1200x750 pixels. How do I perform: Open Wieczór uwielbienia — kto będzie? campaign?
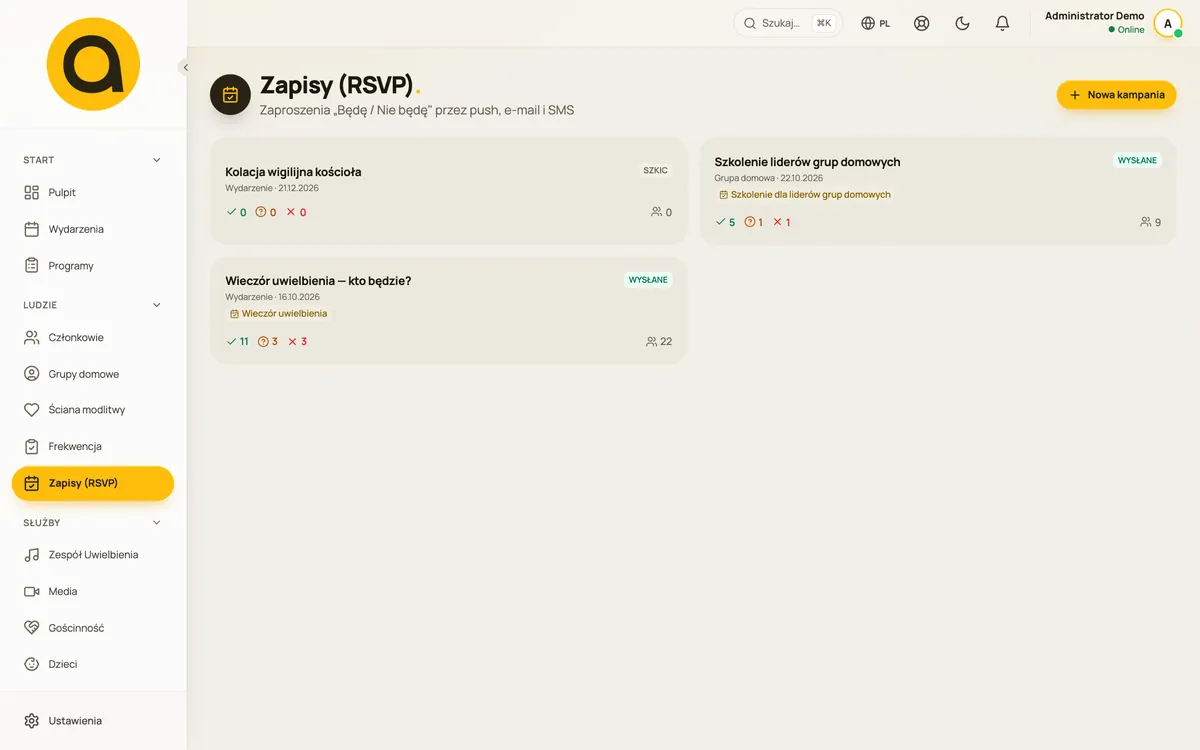[449, 310]
